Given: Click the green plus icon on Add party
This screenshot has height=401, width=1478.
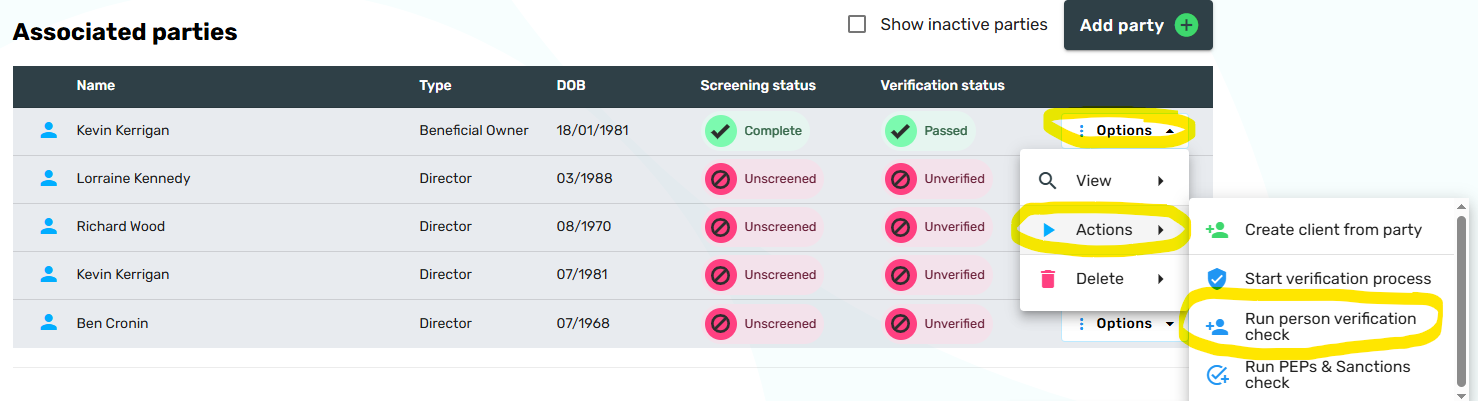Looking at the screenshot, I should [1186, 25].
